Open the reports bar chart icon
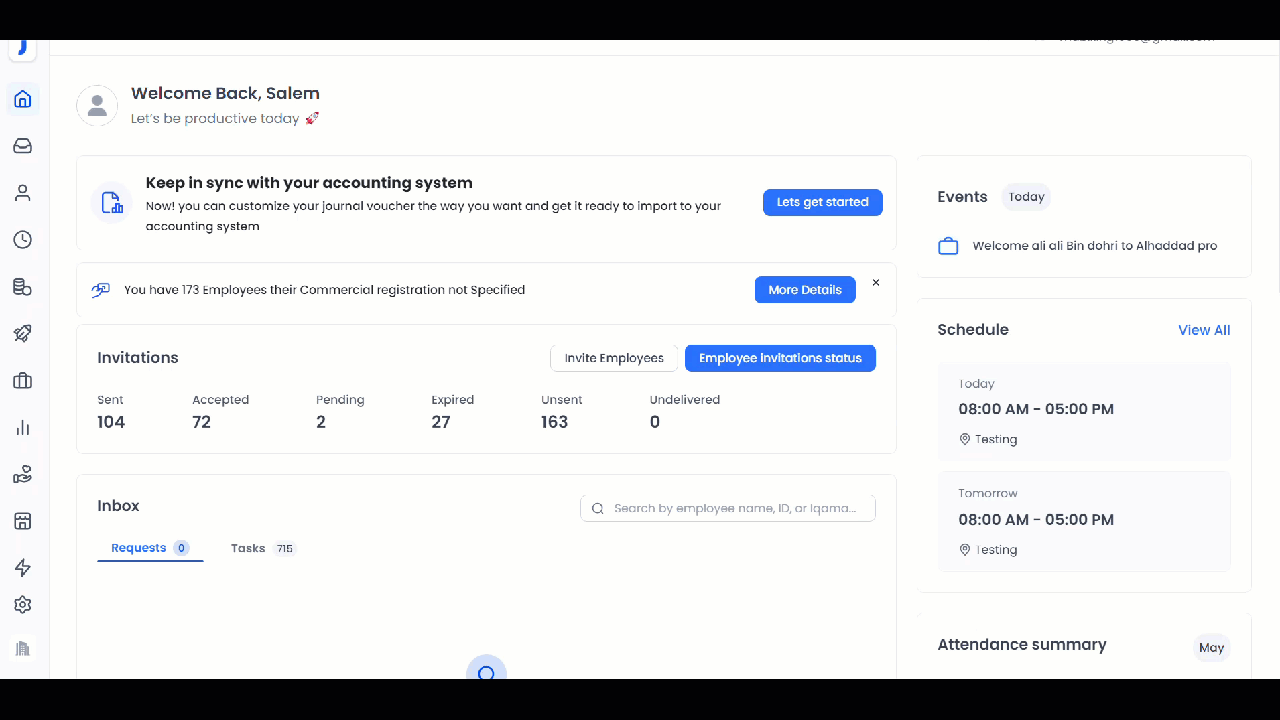The image size is (1280, 720). [22, 428]
